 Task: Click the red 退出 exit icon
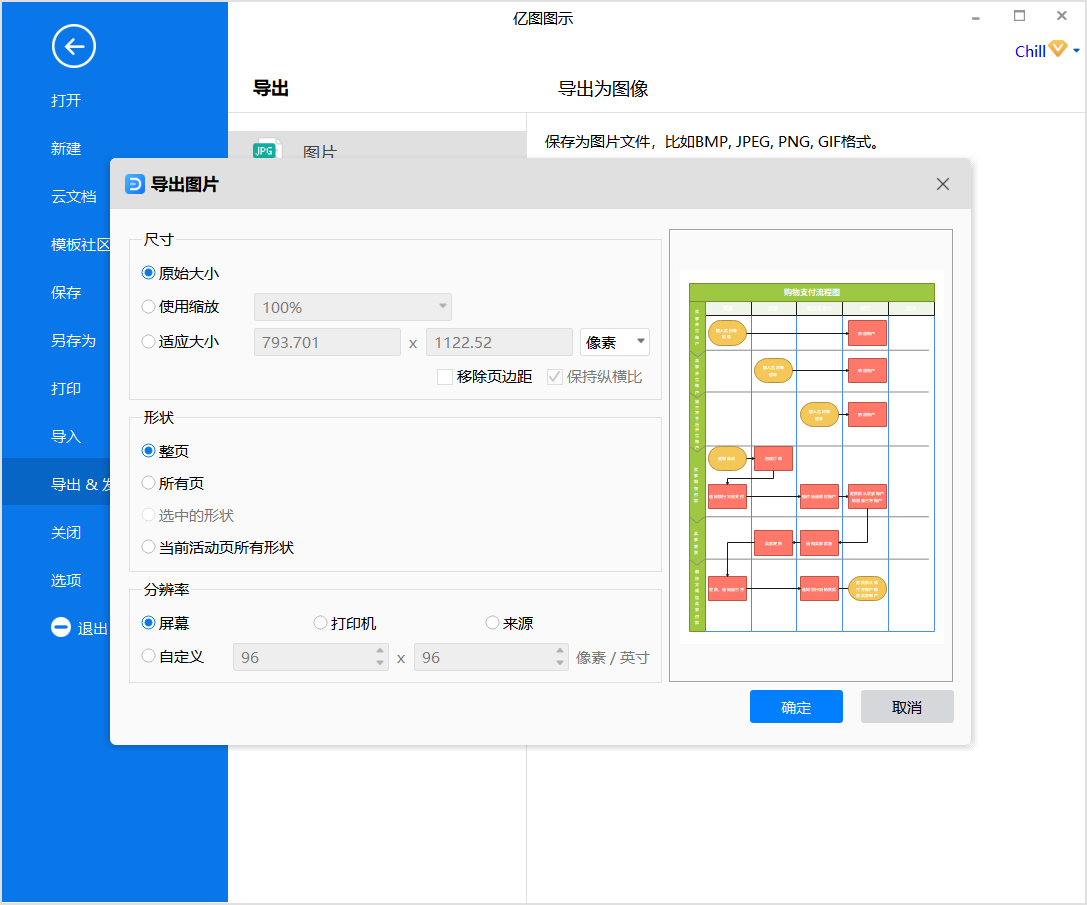[61, 627]
